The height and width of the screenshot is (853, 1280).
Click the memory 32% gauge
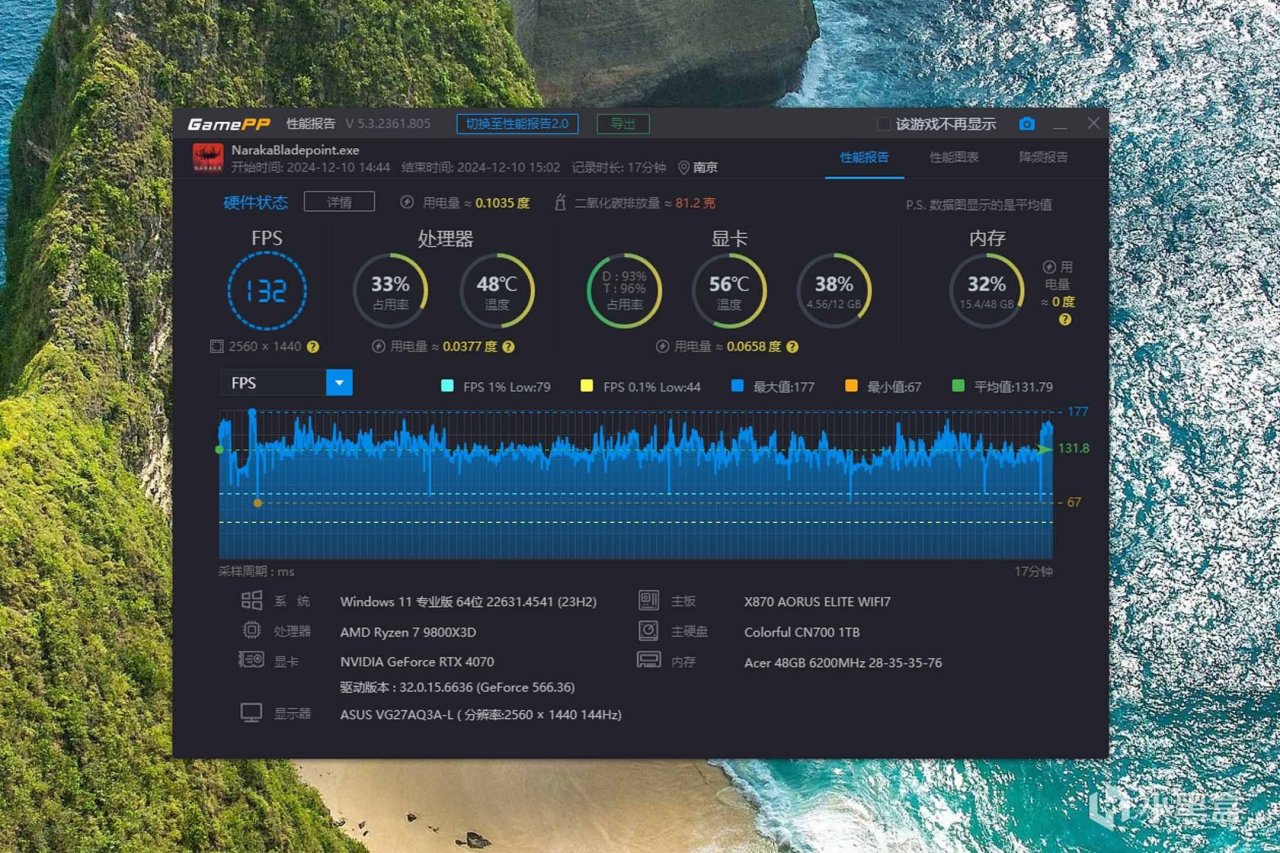tap(987, 291)
